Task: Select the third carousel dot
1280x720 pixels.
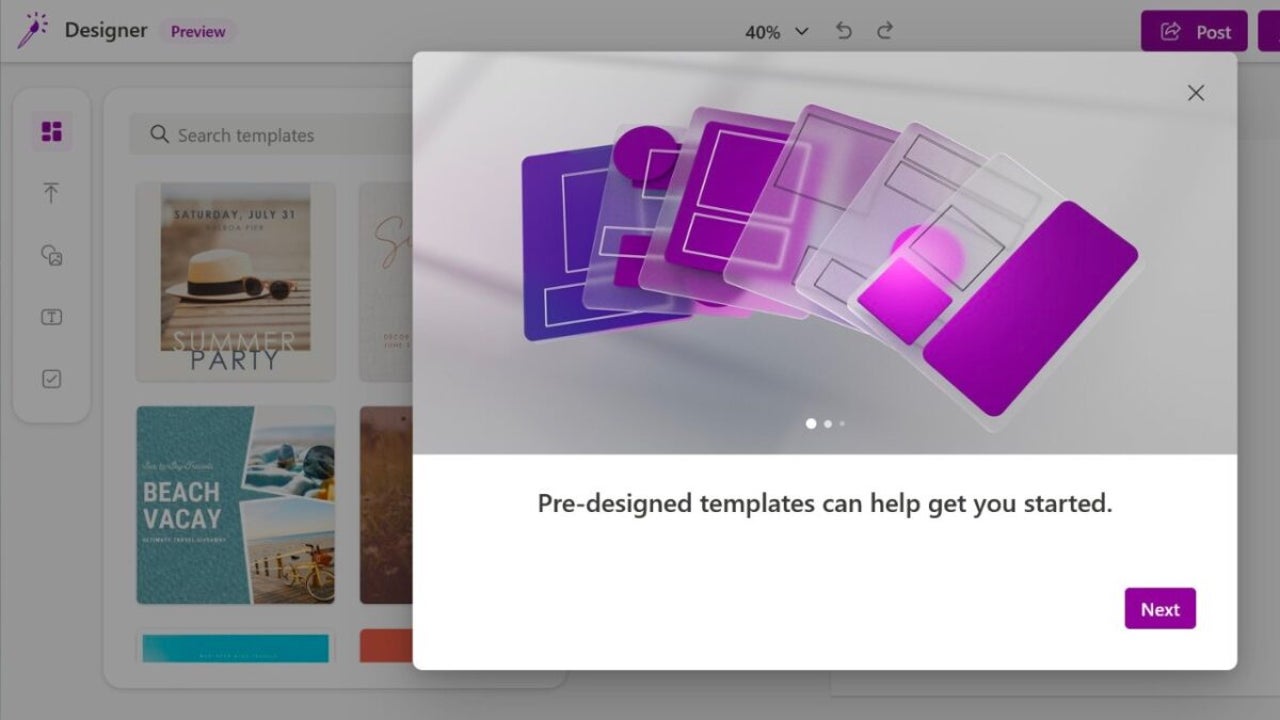Action: [x=841, y=423]
